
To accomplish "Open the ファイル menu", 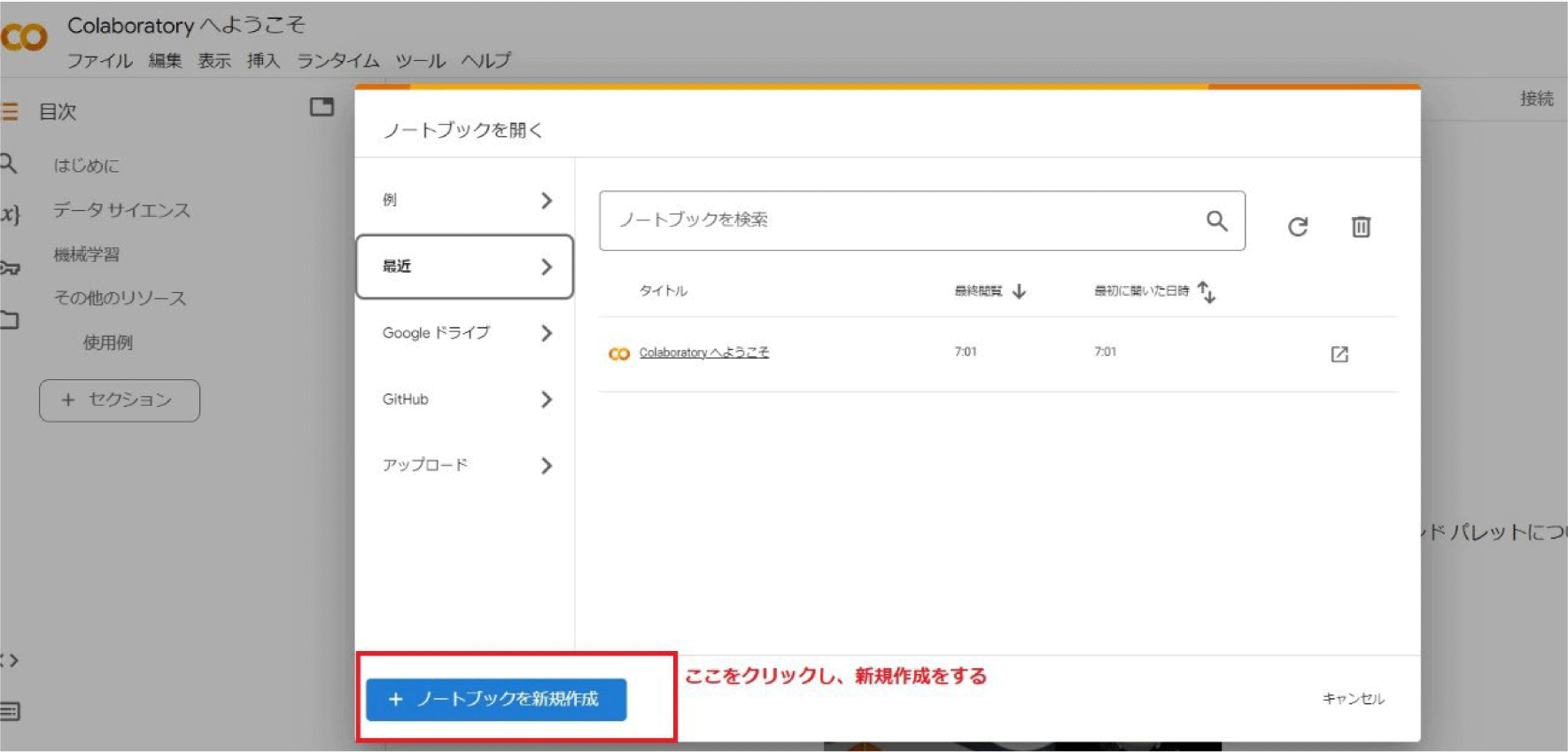I will [x=99, y=61].
